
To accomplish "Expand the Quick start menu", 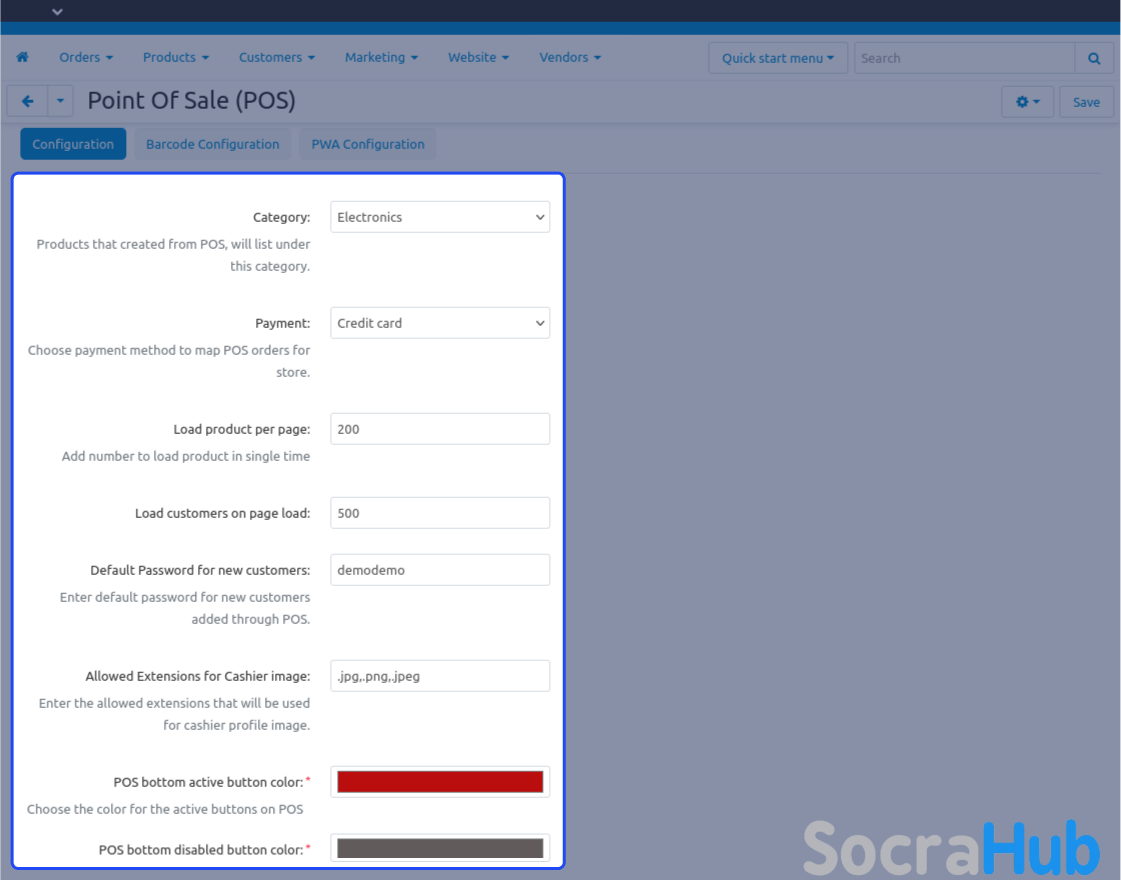I will pyautogui.click(x=777, y=58).
